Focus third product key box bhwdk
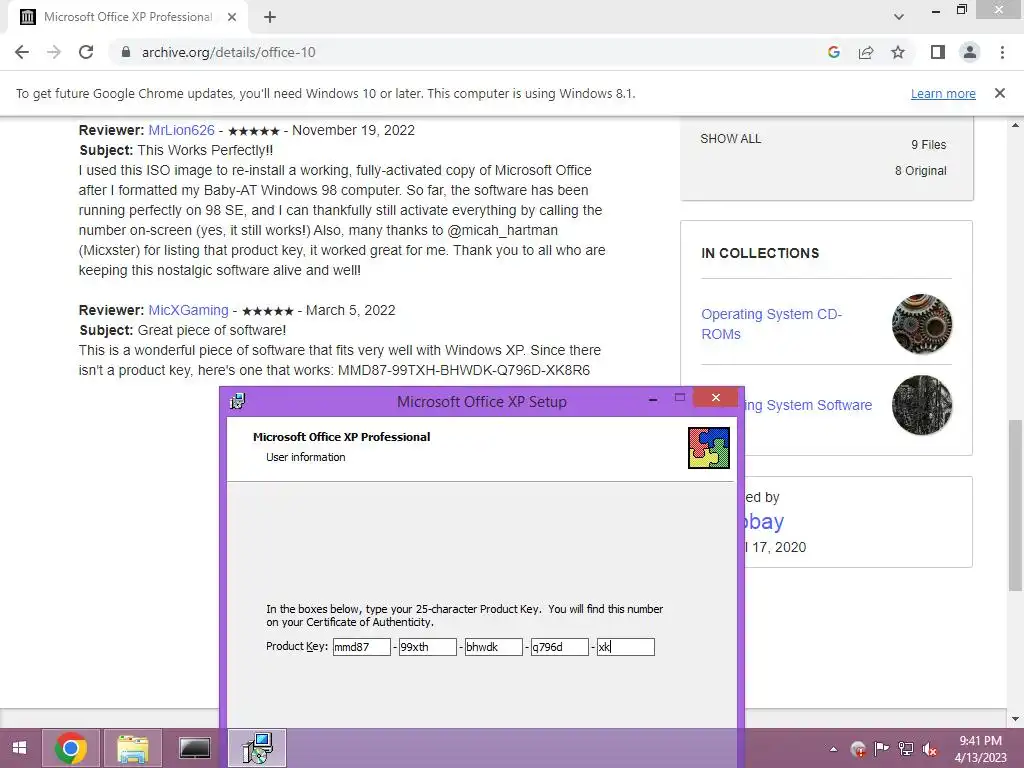The image size is (1024, 768). click(494, 647)
